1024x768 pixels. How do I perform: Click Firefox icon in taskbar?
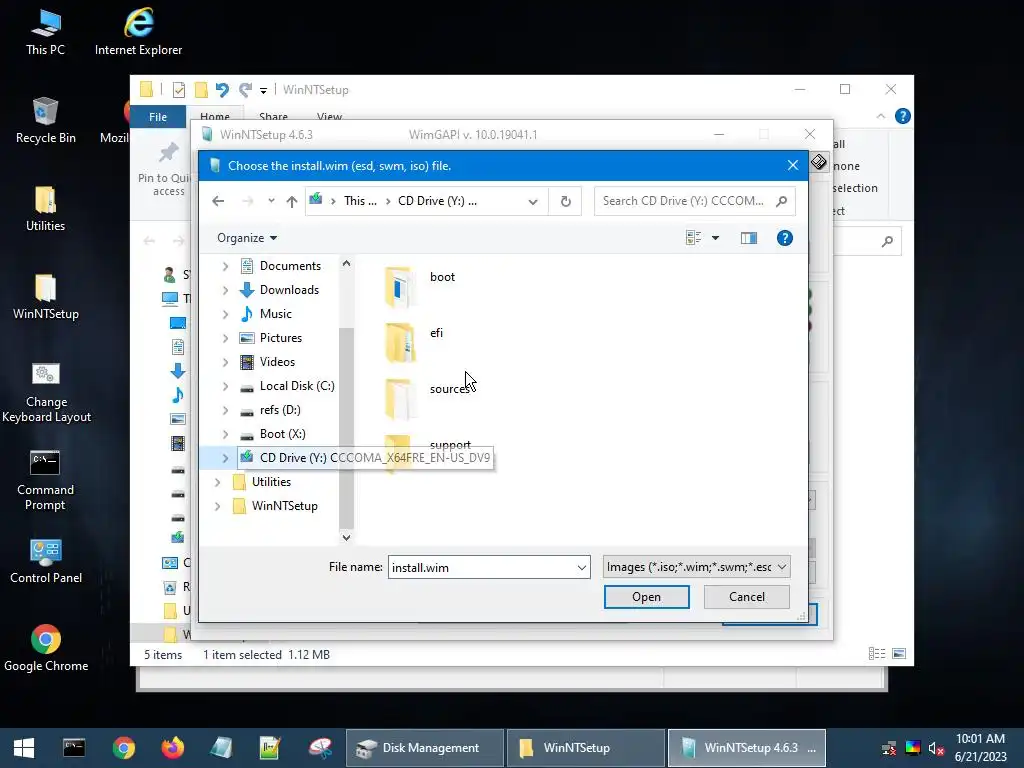tap(172, 748)
